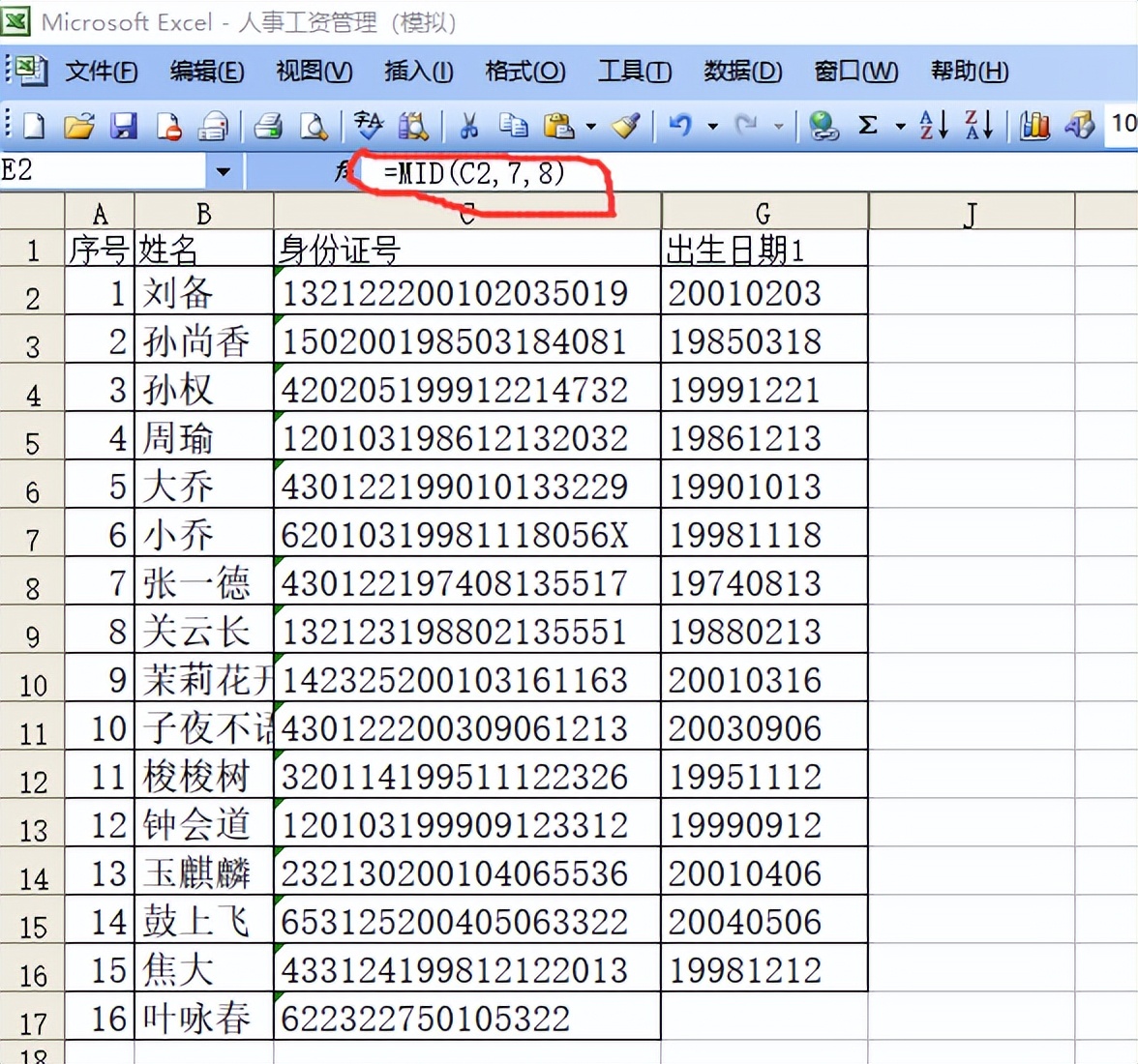Save the workbook with the floppy disk icon
The width and height of the screenshot is (1138, 1064).
pos(124,126)
